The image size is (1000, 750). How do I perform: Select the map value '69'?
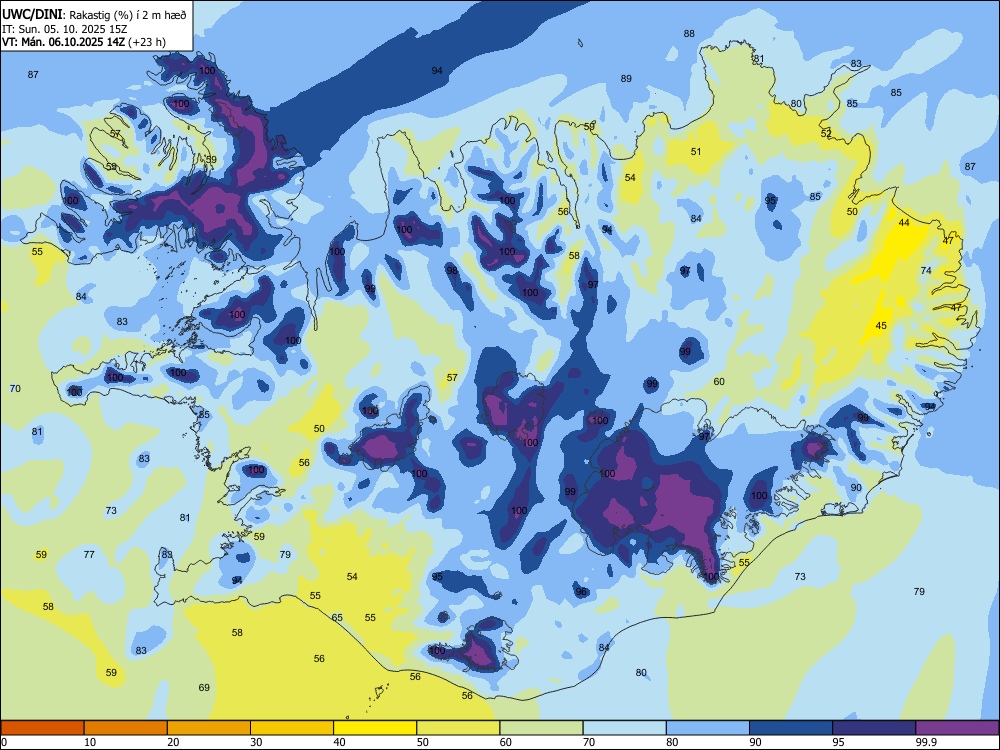(204, 688)
